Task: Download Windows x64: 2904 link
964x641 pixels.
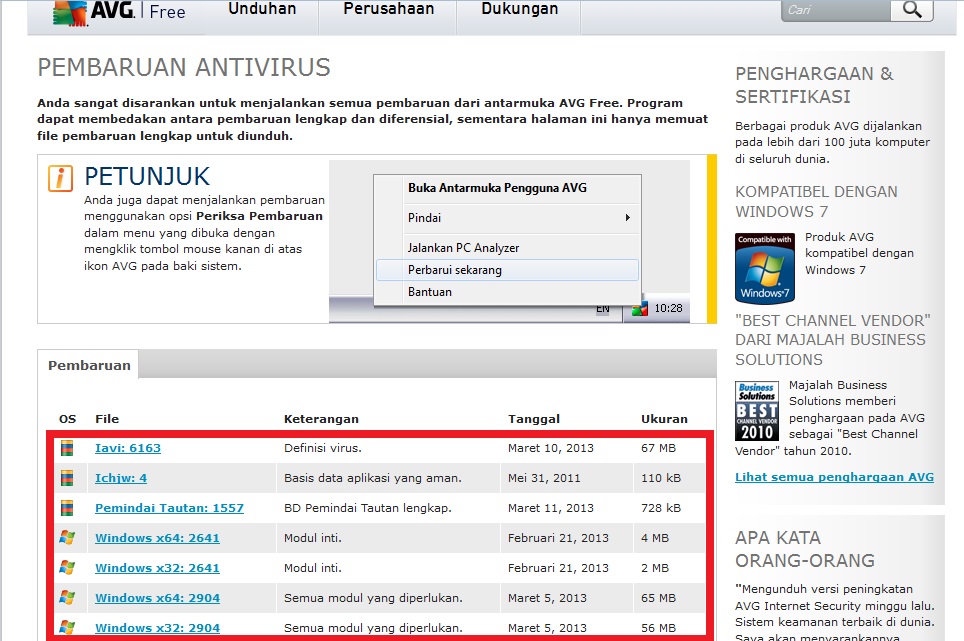Action: (x=157, y=597)
